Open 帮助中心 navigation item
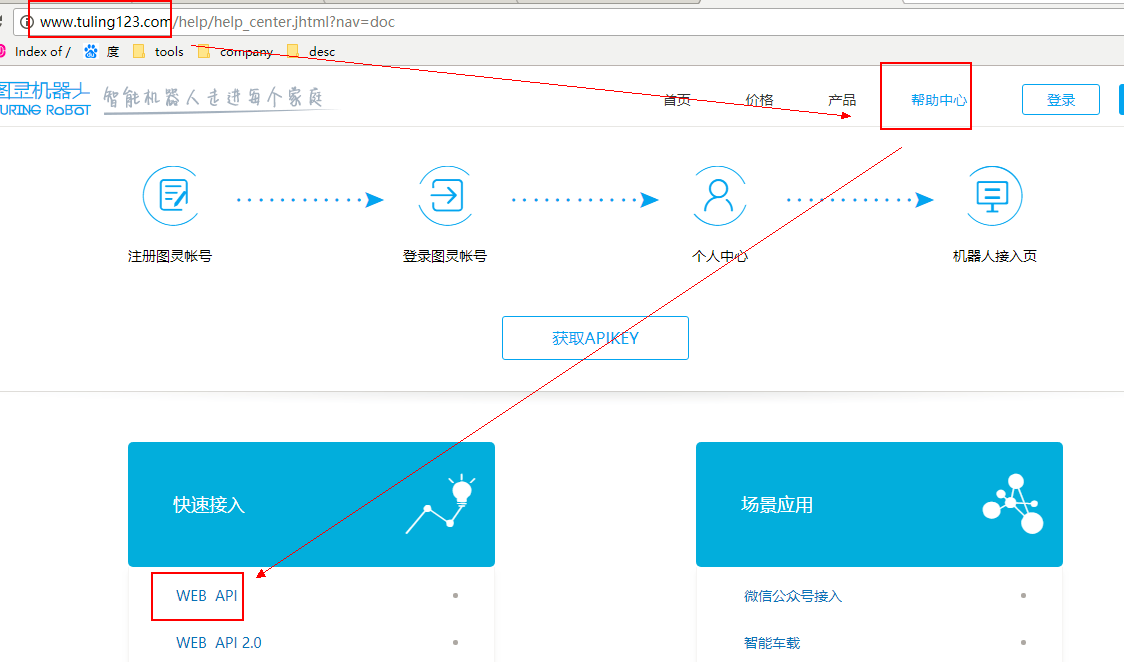This screenshot has width=1124, height=662. (x=938, y=100)
